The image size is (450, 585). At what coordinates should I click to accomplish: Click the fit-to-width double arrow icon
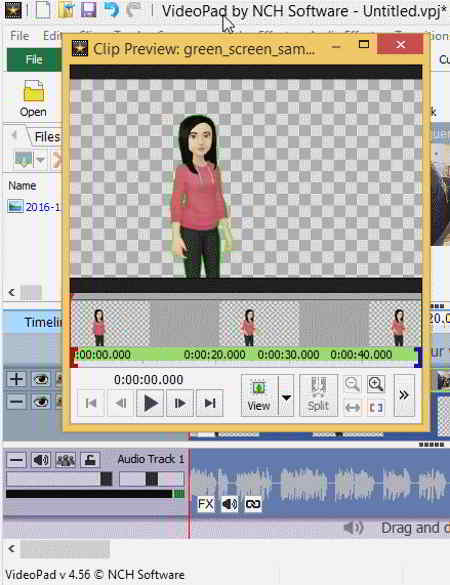click(352, 408)
